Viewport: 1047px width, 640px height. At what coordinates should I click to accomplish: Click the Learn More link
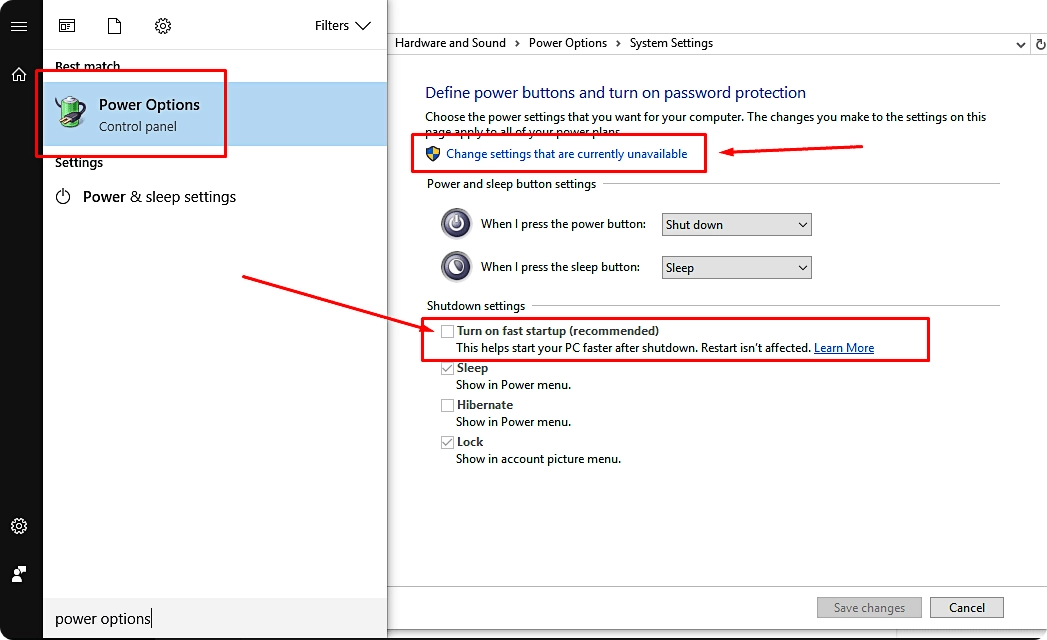[x=843, y=347]
